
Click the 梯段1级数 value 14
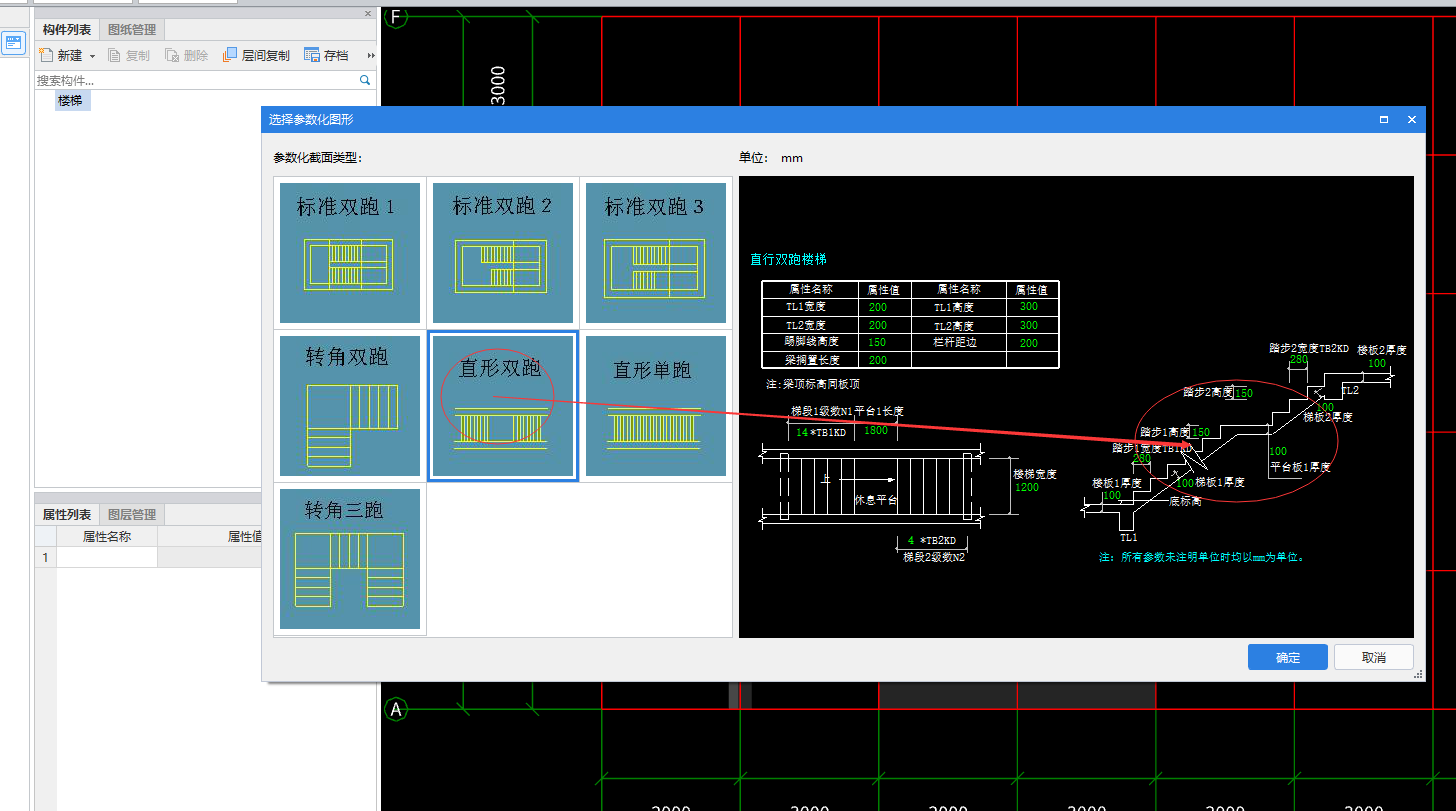tap(802, 432)
